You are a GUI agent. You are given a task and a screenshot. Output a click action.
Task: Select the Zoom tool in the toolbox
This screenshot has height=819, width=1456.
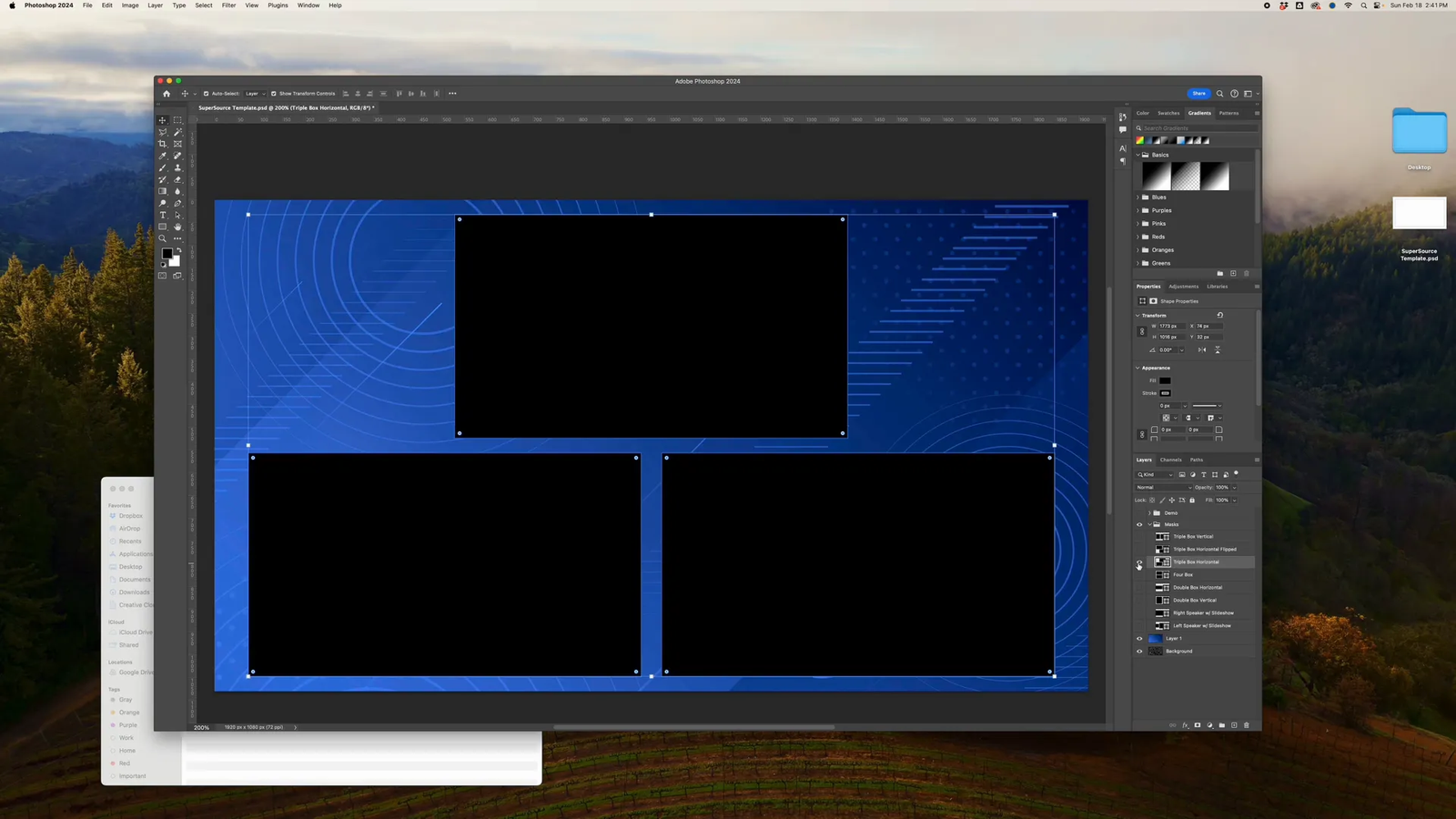click(x=162, y=238)
